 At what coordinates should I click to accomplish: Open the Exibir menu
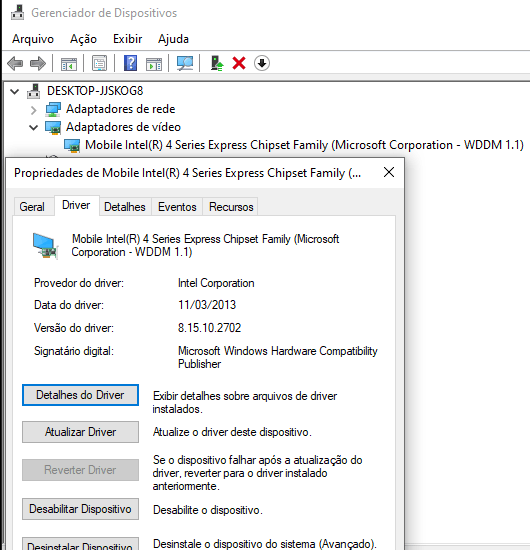(127, 39)
